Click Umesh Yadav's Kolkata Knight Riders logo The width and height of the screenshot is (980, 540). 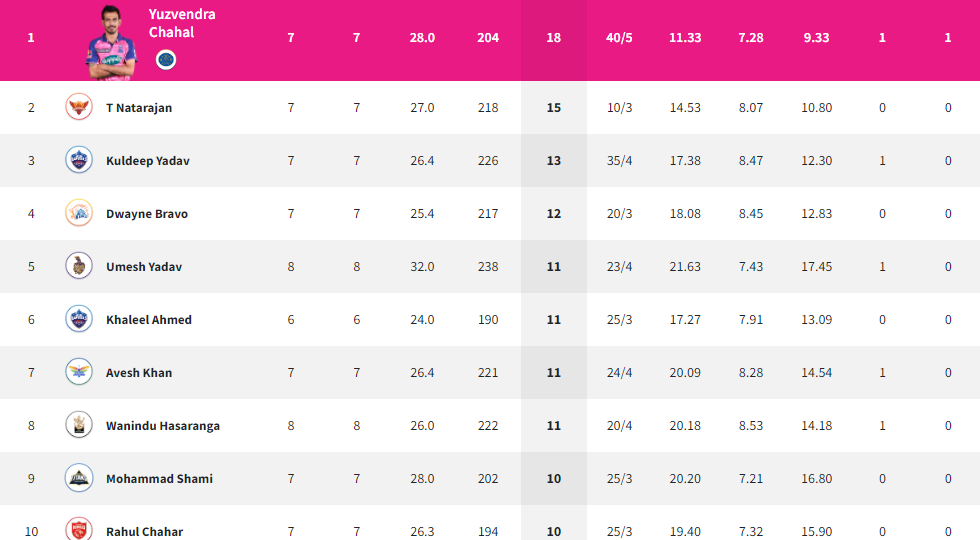pyautogui.click(x=79, y=266)
